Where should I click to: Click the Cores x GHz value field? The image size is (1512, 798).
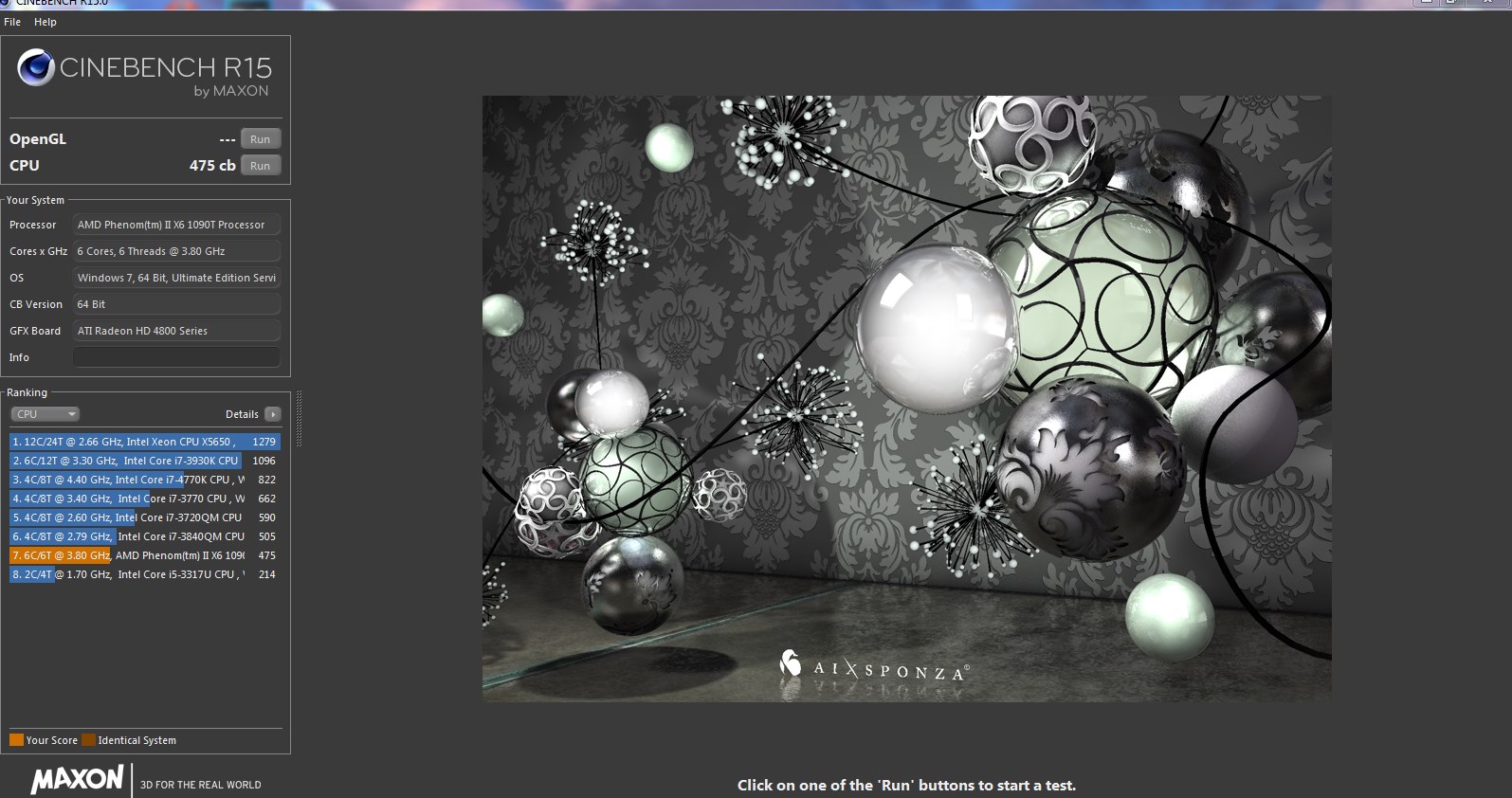(176, 251)
